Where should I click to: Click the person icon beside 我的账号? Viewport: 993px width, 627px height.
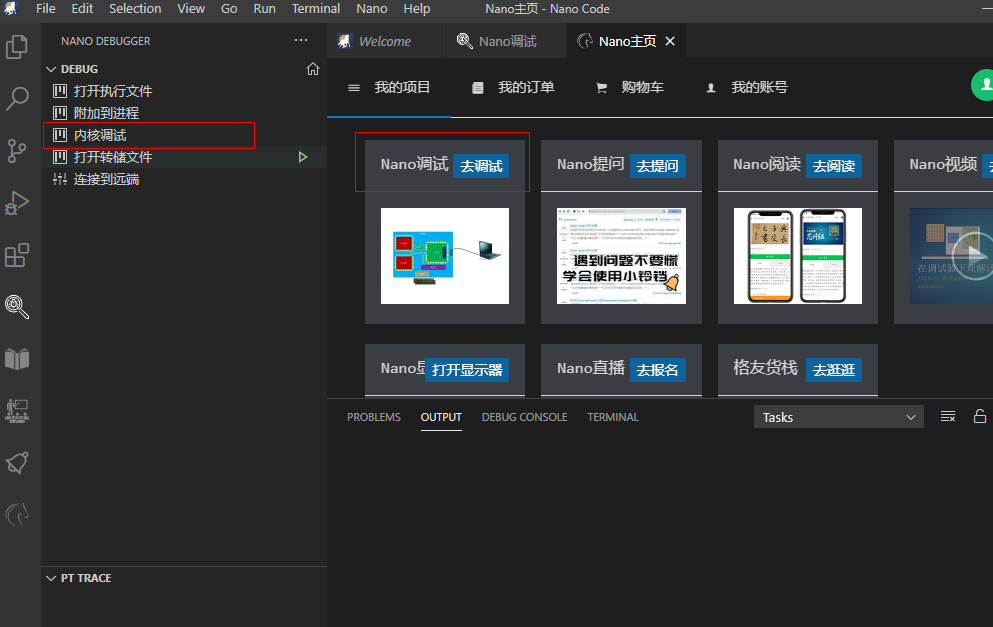pyautogui.click(x=711, y=88)
